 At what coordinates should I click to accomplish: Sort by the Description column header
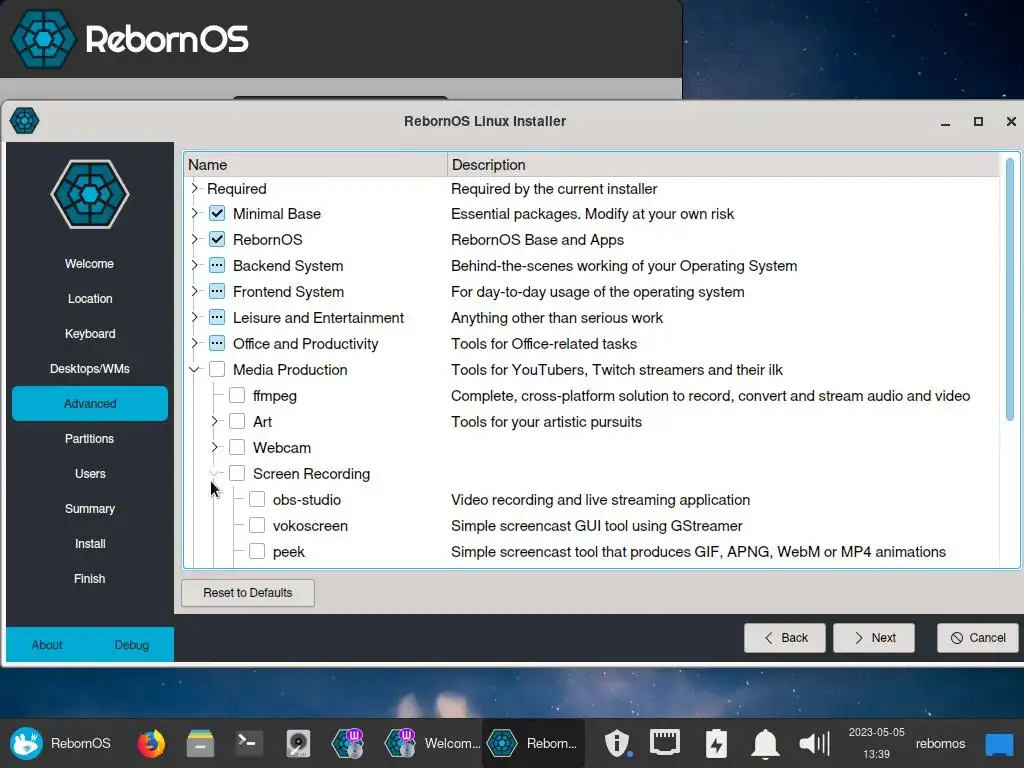tap(724, 165)
